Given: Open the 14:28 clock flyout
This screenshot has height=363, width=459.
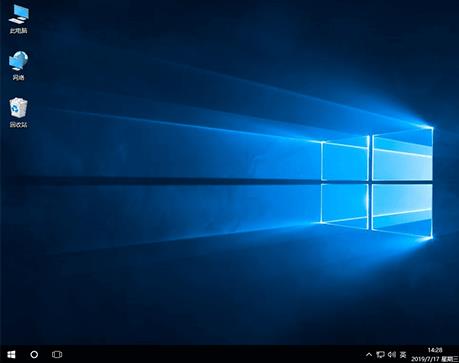Looking at the screenshot, I should (435, 350).
